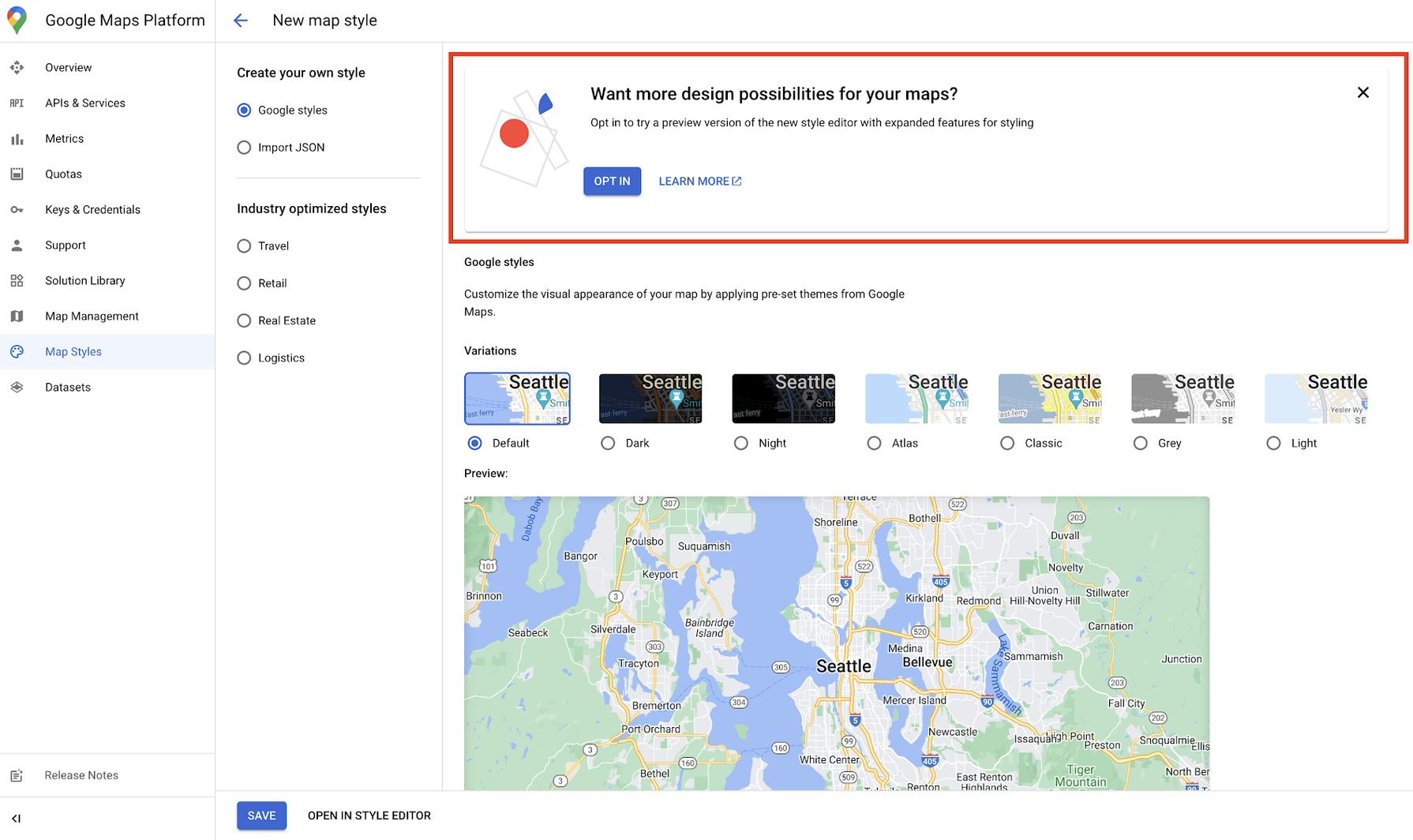Open Overview in the sidebar

(x=107, y=68)
